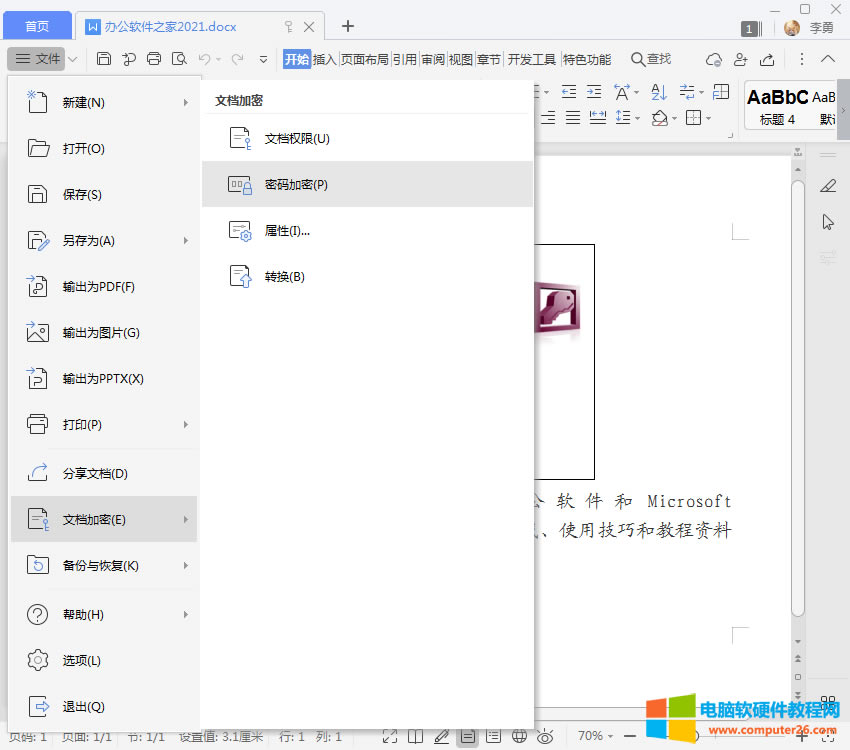Click the Export to PDF toolbar icon
850x750 pixels.
click(x=129, y=59)
